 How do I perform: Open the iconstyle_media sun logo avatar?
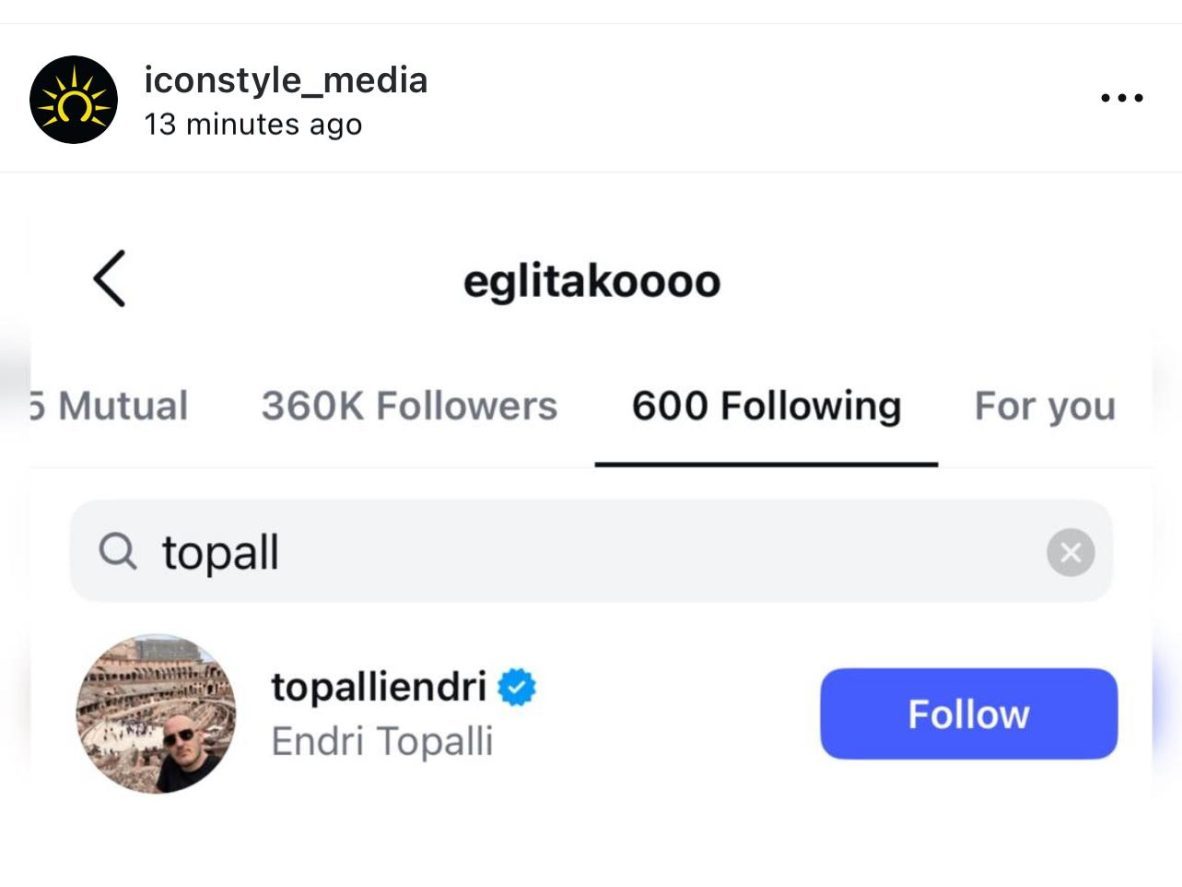click(74, 100)
